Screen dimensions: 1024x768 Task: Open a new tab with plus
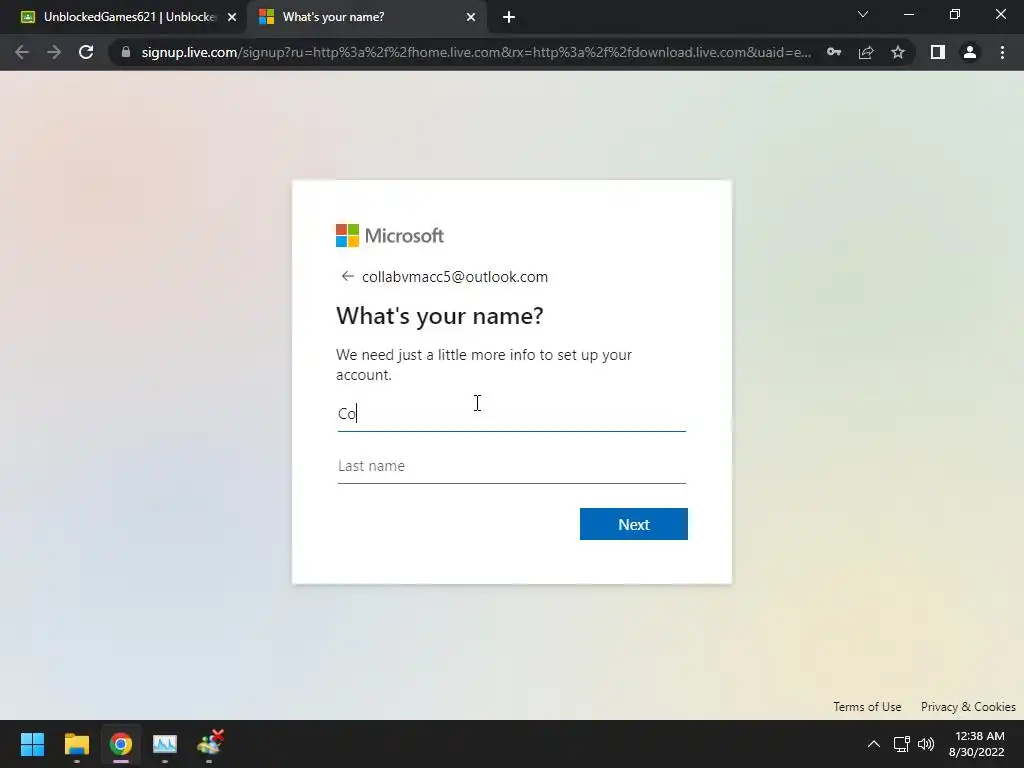[x=509, y=17]
